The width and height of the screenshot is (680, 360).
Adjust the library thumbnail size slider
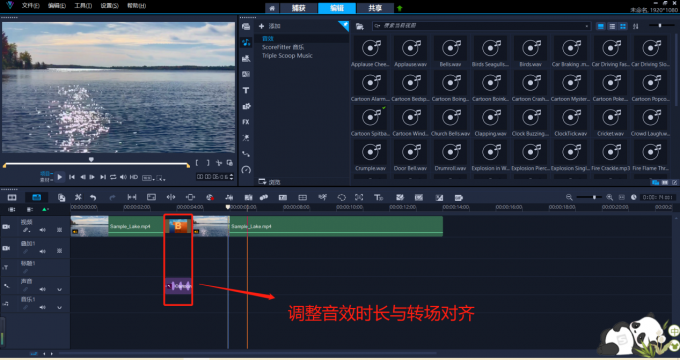[x=662, y=26]
